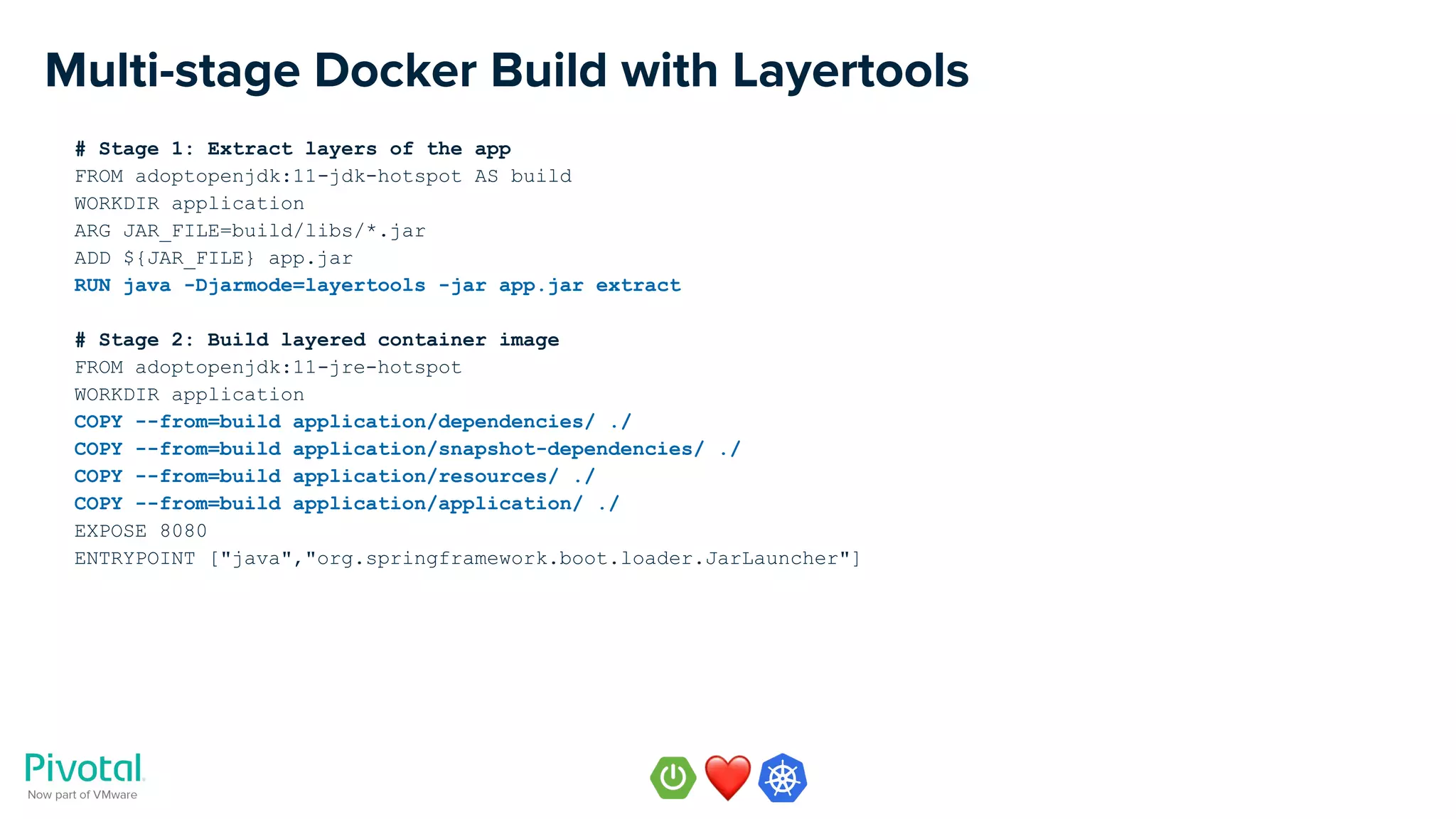Viewport: 1456px width, 819px height.
Task: Click the COPY line for application/dependencies/
Action: pyautogui.click(x=353, y=422)
